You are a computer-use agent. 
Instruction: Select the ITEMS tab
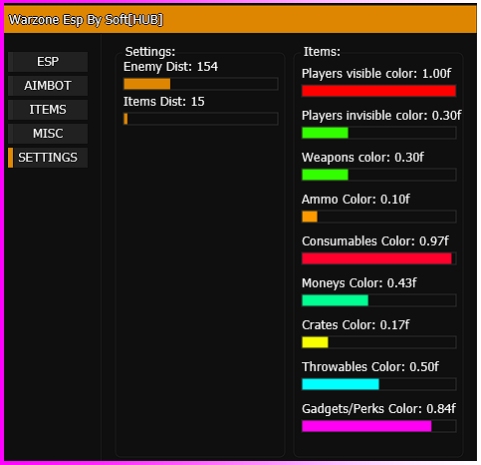48,110
